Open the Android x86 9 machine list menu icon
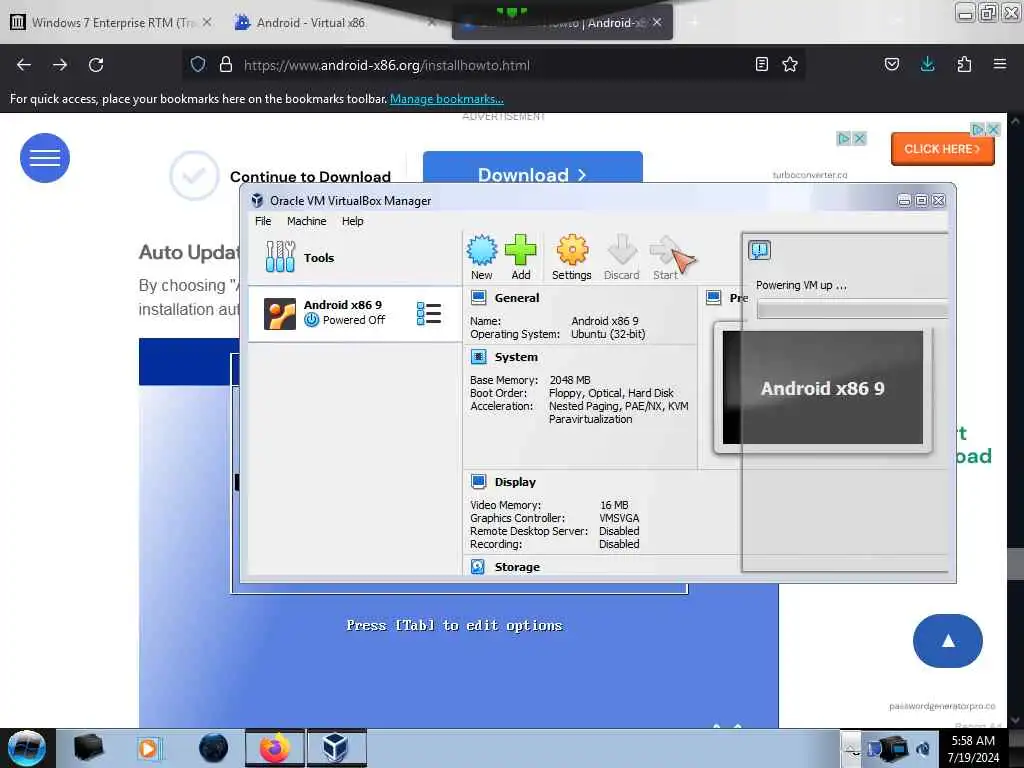1024x768 pixels. tap(429, 313)
